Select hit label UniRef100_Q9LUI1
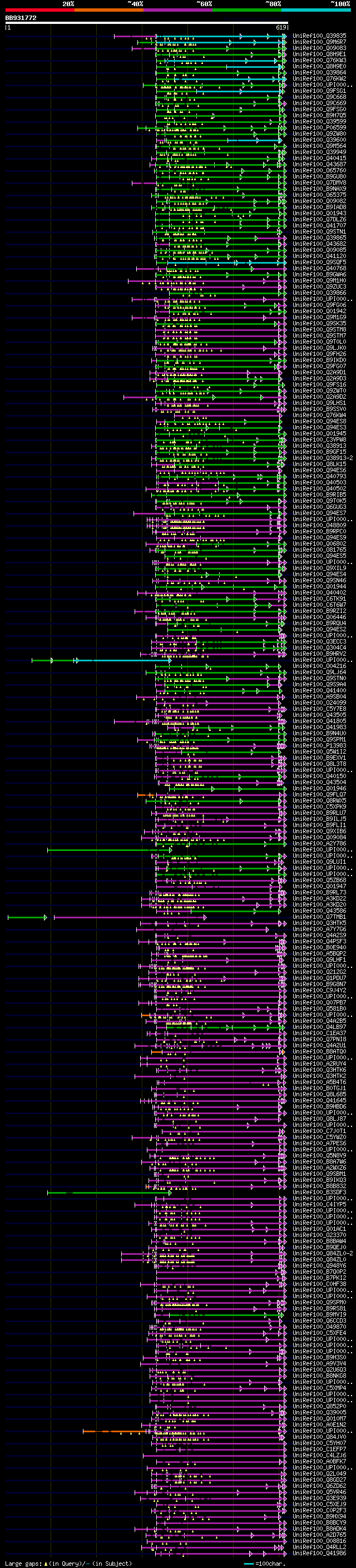The image size is (356, 1568). [319, 862]
